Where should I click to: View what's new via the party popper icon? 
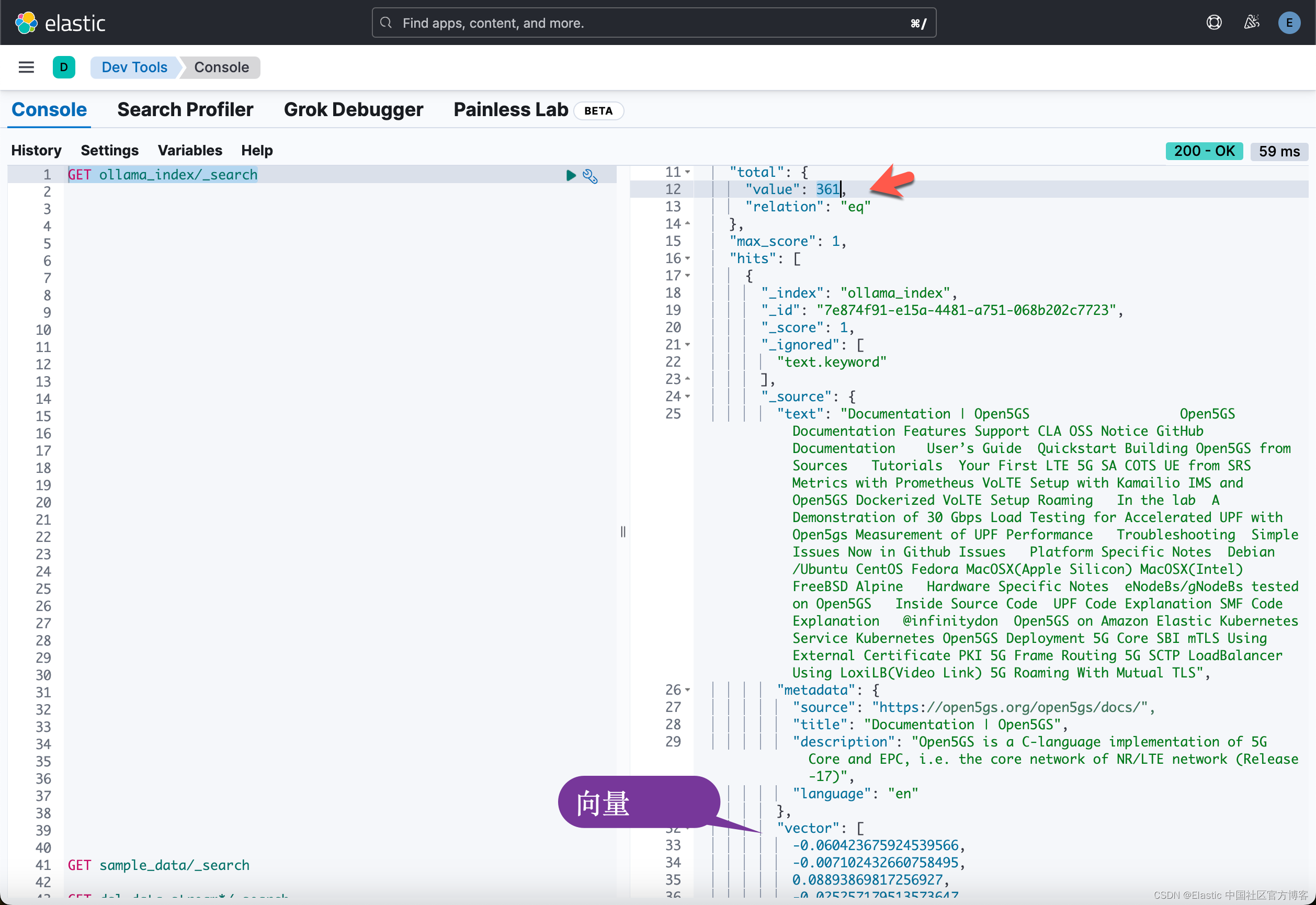click(x=1251, y=22)
